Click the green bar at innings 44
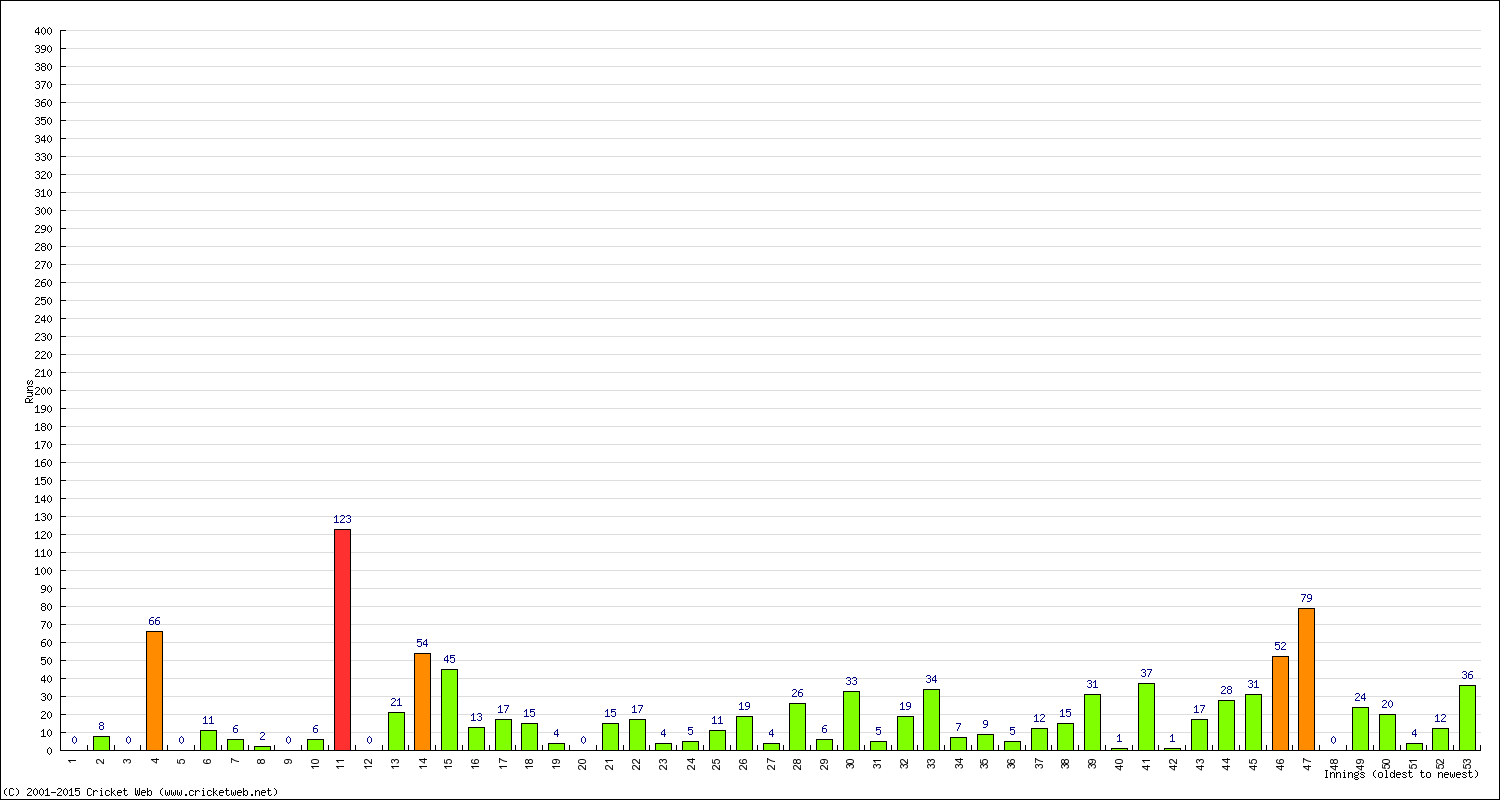The width and height of the screenshot is (1500, 800). 1226,725
